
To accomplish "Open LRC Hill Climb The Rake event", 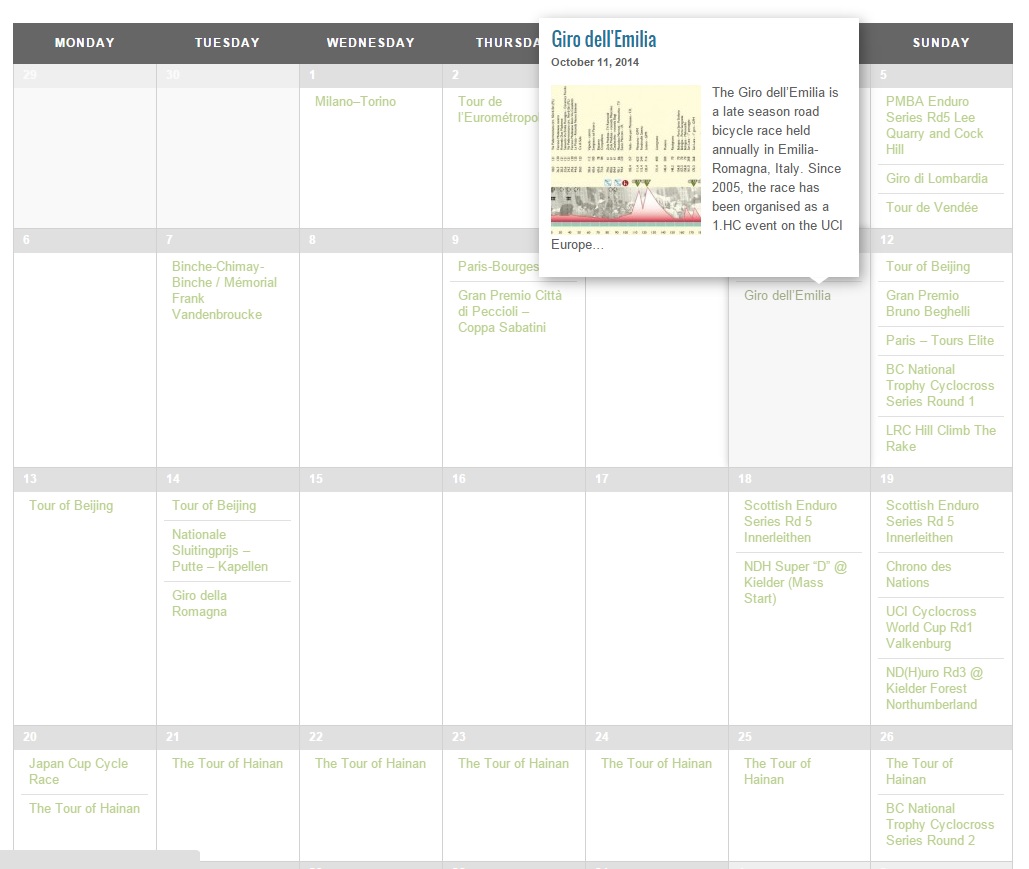I will (x=940, y=438).
